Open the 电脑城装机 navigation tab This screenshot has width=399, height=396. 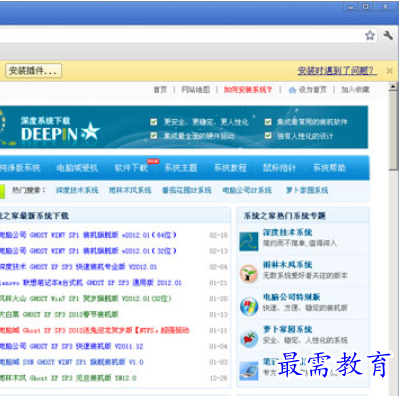[x=77, y=168]
